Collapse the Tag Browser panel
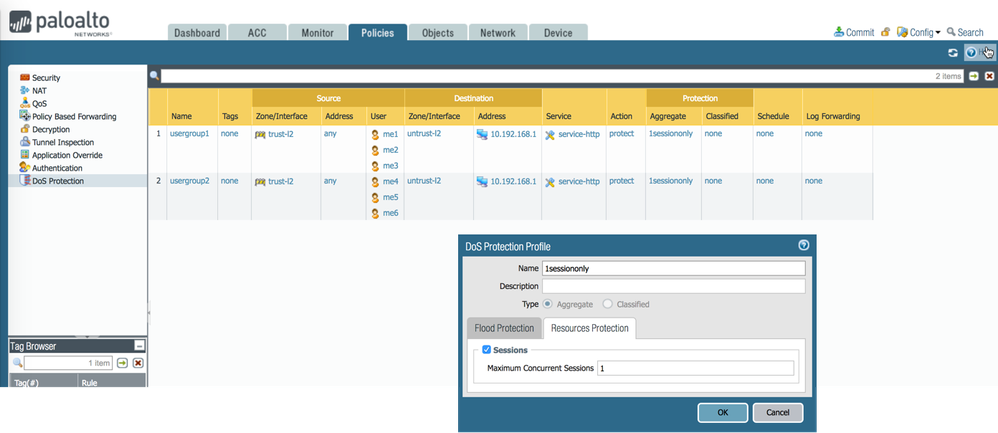The width and height of the screenshot is (998, 433). coord(140,345)
